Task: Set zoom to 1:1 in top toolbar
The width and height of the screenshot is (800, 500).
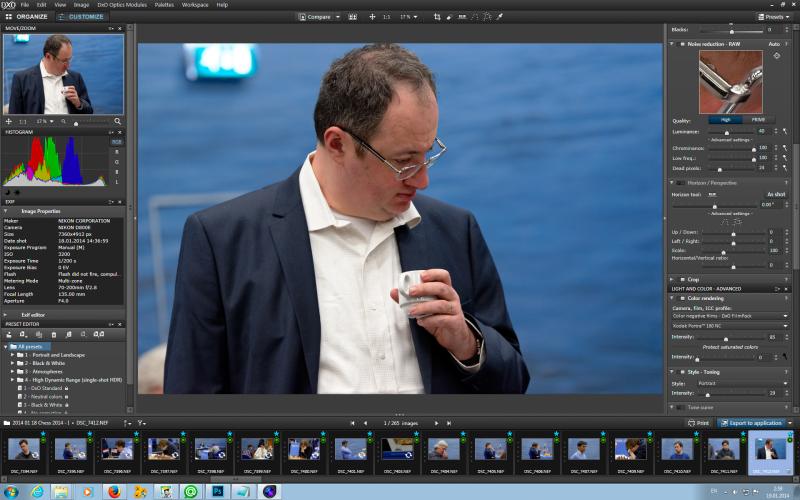Action: [x=386, y=17]
